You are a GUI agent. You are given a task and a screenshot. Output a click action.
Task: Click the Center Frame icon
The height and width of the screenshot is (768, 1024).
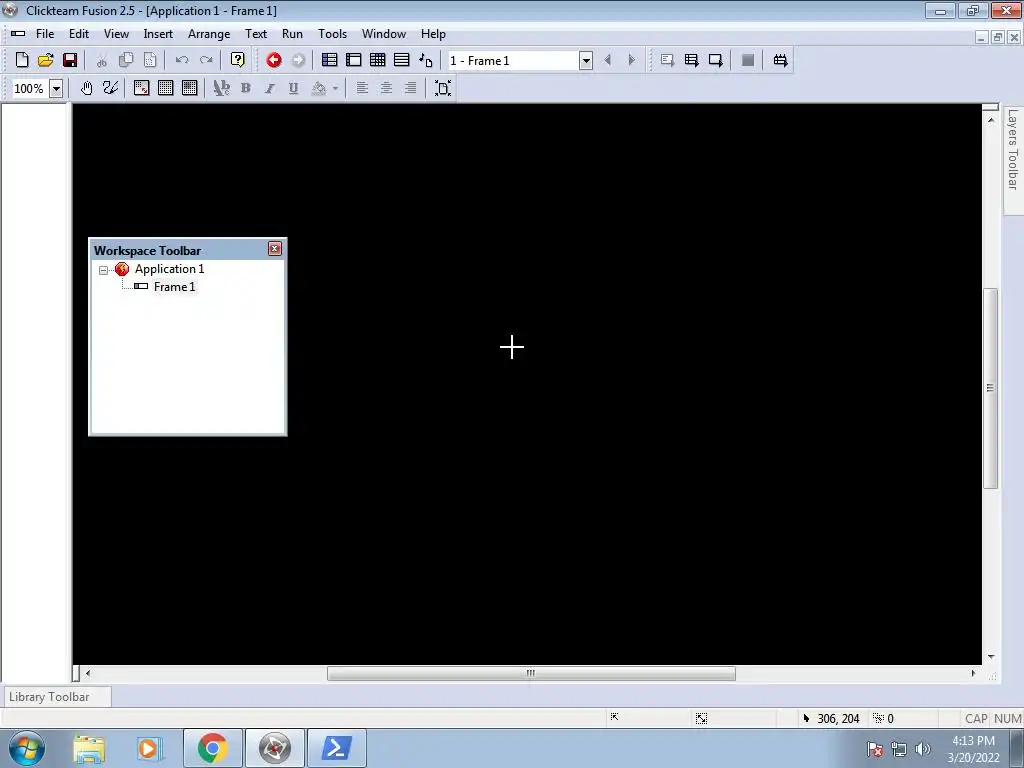[443, 88]
